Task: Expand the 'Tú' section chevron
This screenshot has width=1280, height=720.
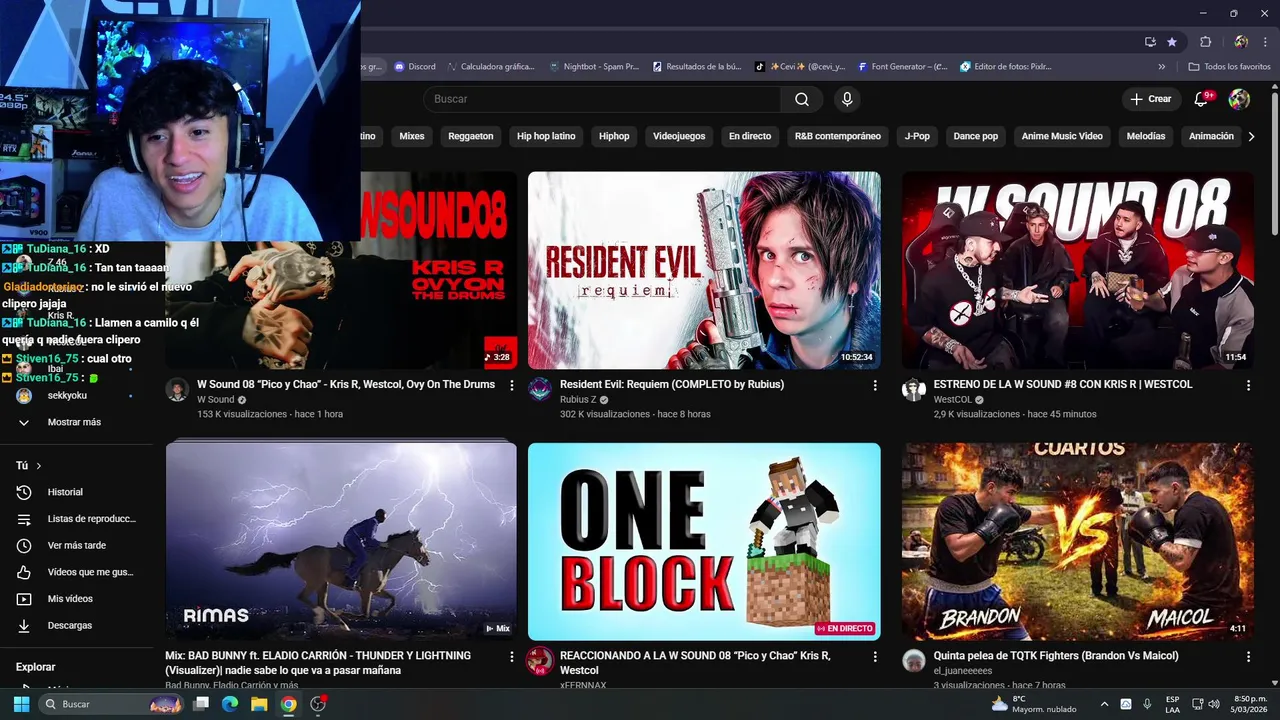Action: (x=39, y=466)
